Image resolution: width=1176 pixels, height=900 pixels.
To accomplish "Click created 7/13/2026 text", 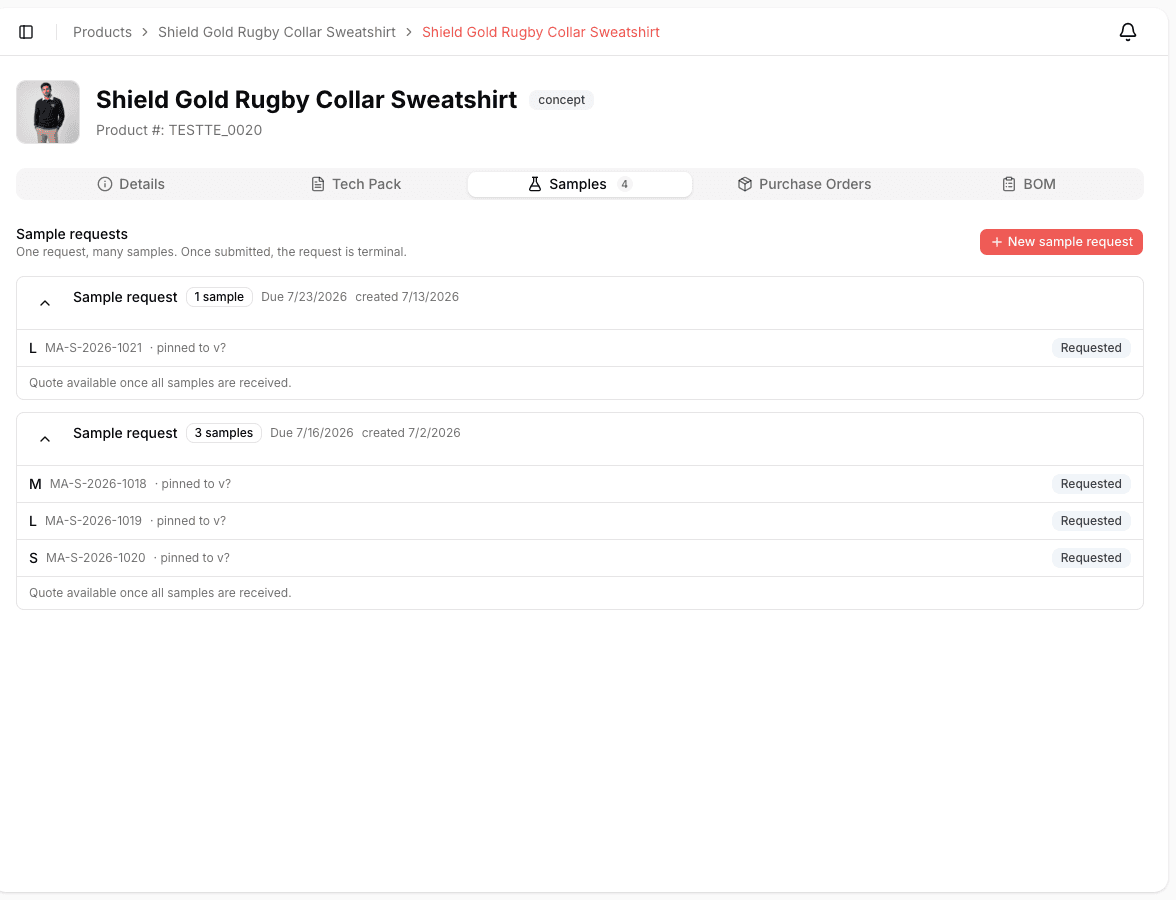I will pos(407,297).
